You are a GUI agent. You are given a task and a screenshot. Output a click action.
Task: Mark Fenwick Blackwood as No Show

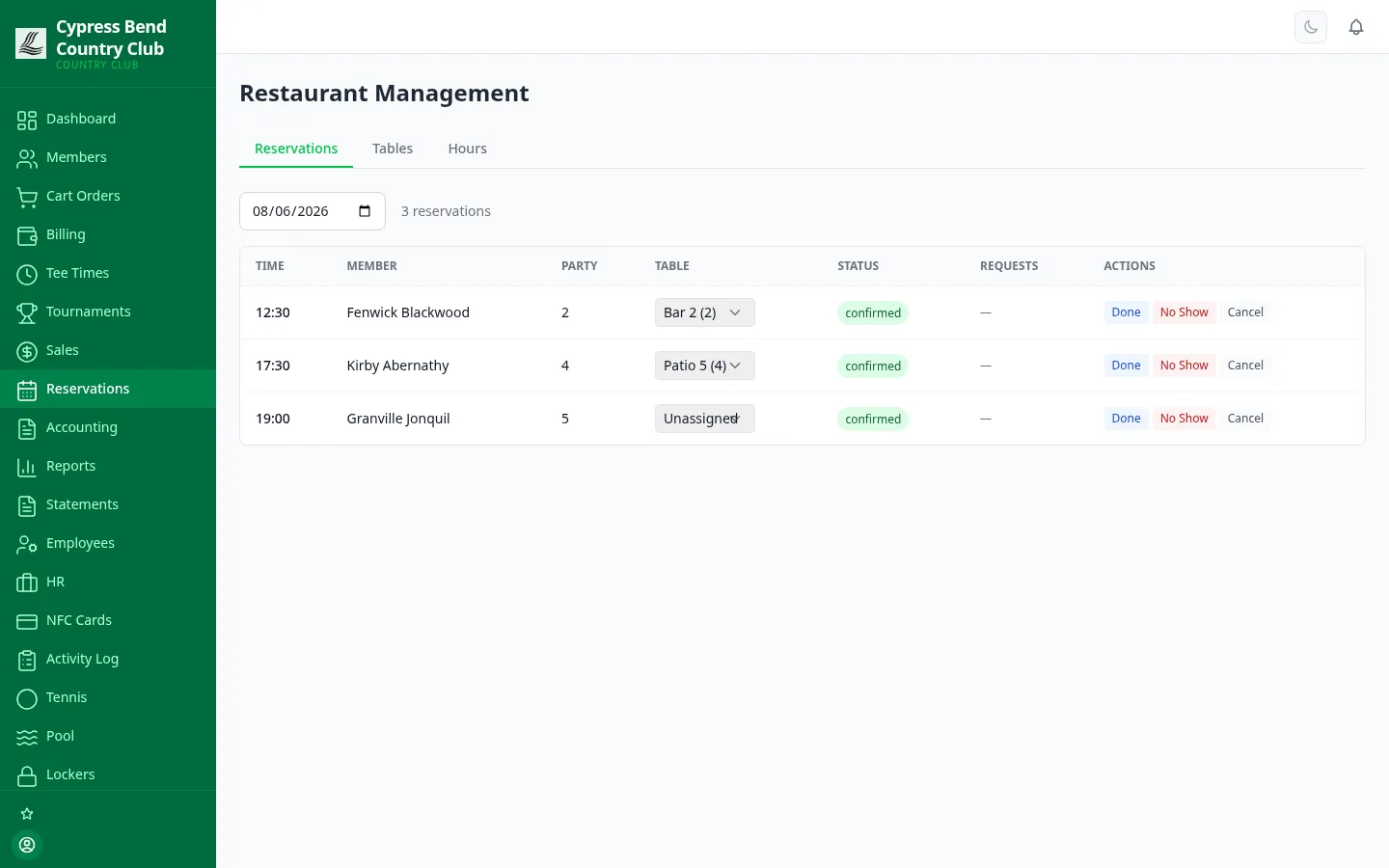click(x=1184, y=312)
